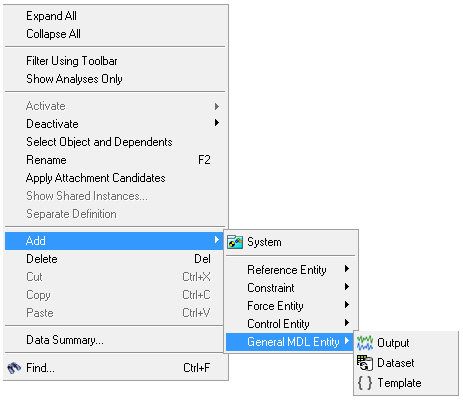Select the General MDL Entity item
463x400 pixels.
(x=289, y=342)
